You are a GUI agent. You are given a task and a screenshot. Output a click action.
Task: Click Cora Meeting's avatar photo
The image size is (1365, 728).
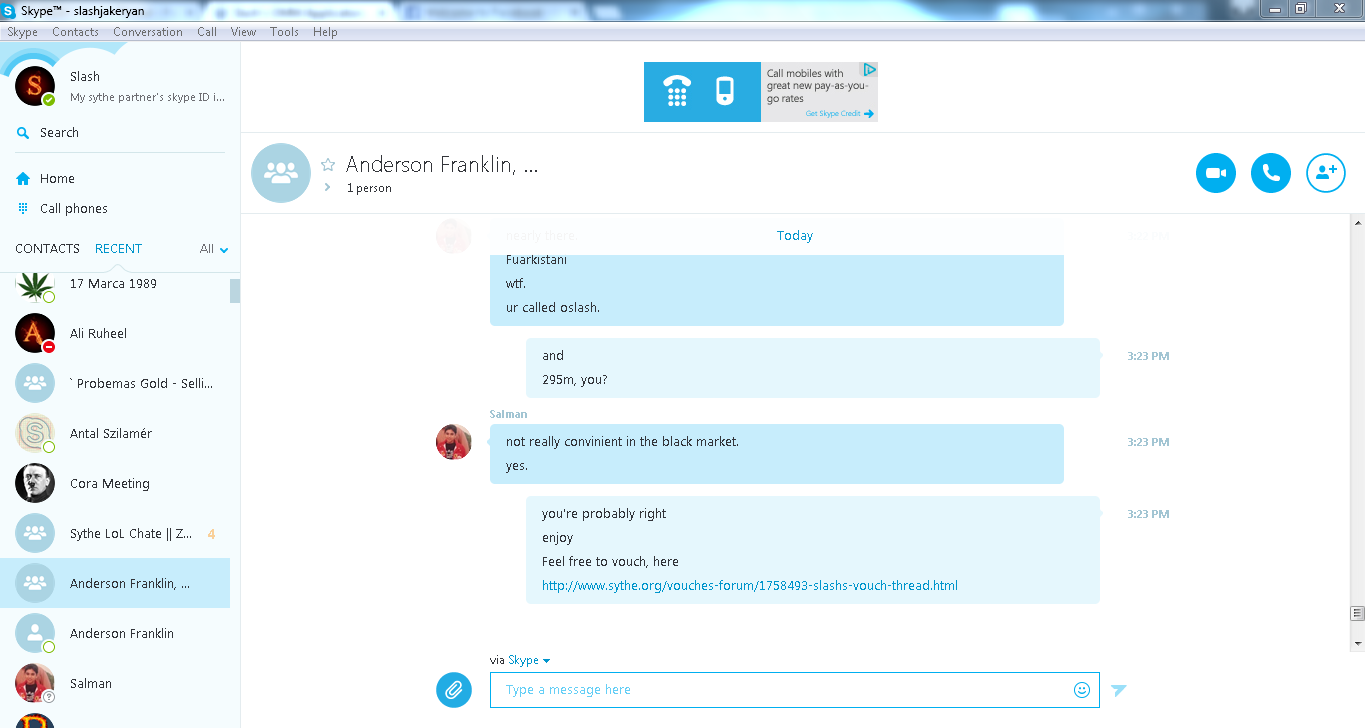coord(35,483)
